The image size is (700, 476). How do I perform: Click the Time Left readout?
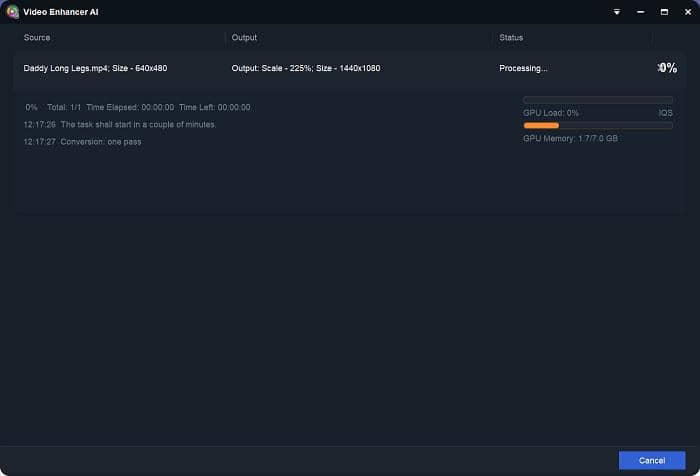(214, 107)
